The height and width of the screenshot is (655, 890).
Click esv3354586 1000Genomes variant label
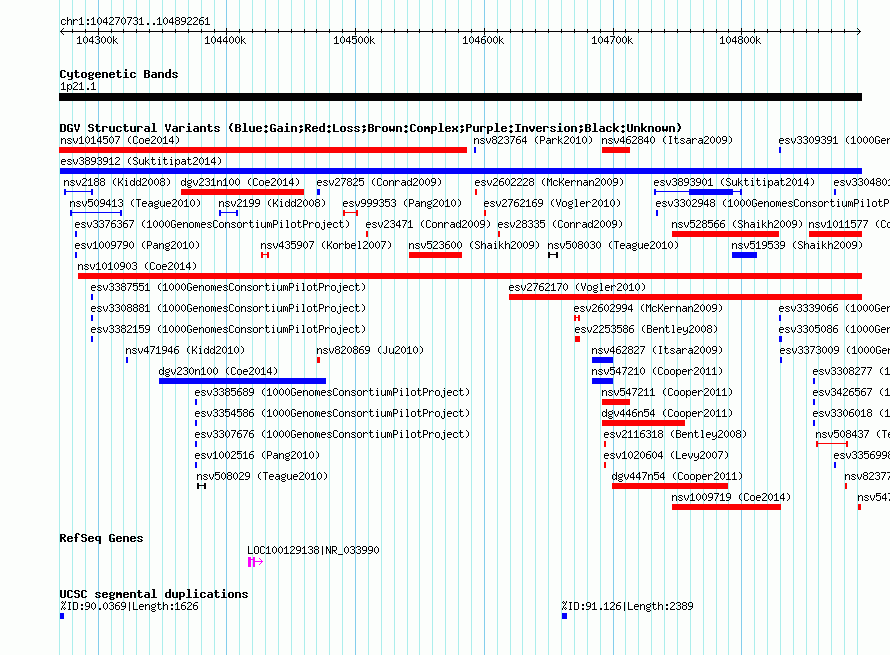coord(332,413)
